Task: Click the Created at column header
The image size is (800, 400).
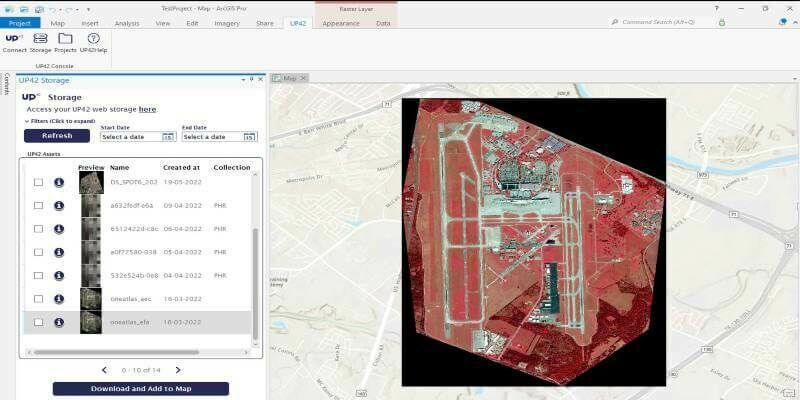Action: click(x=181, y=167)
